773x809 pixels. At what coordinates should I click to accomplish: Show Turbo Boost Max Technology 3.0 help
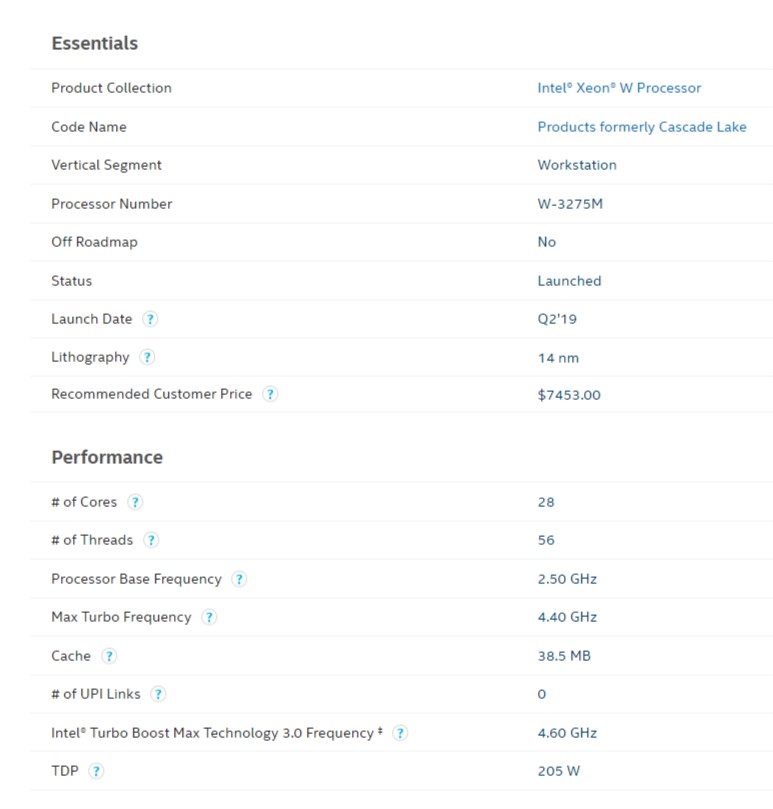(x=400, y=733)
